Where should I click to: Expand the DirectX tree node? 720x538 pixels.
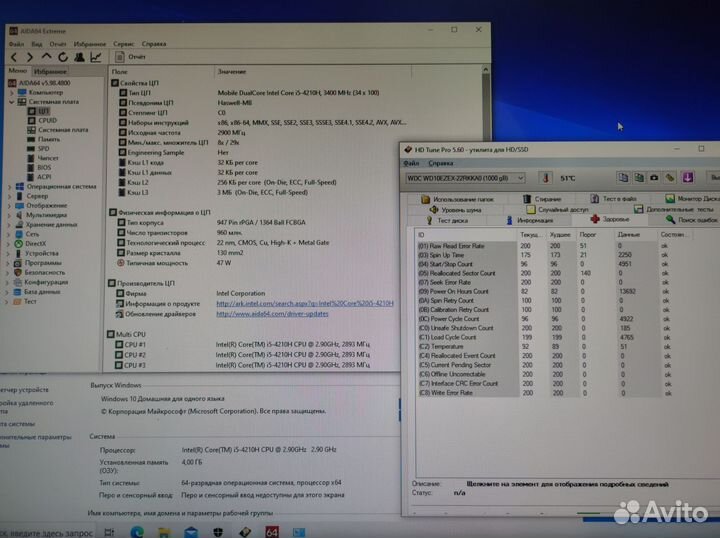8,244
